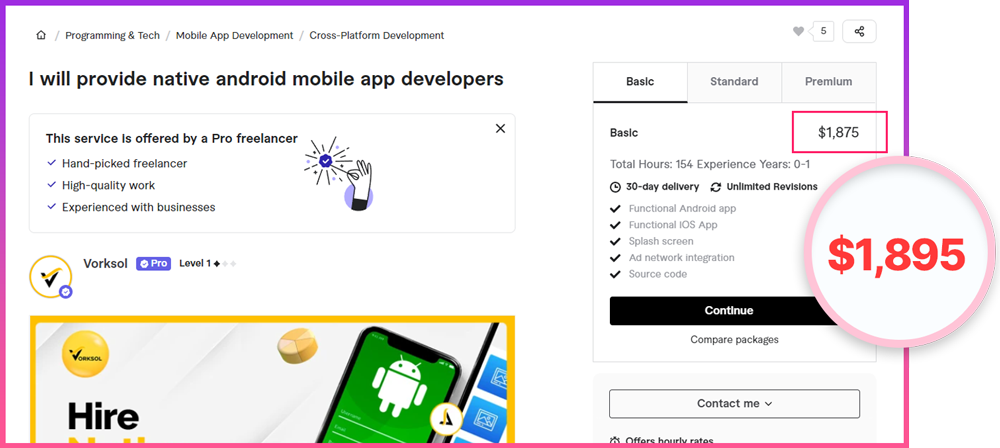Switch to the Standard package tab
1000x448 pixels.
(x=734, y=82)
